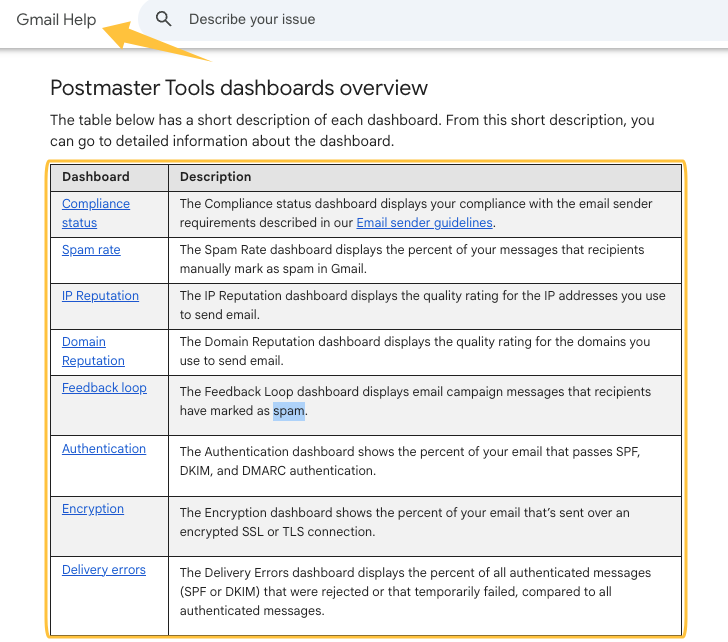Open the Domain Reputation link
The width and height of the screenshot is (728, 642).
[x=93, y=351]
